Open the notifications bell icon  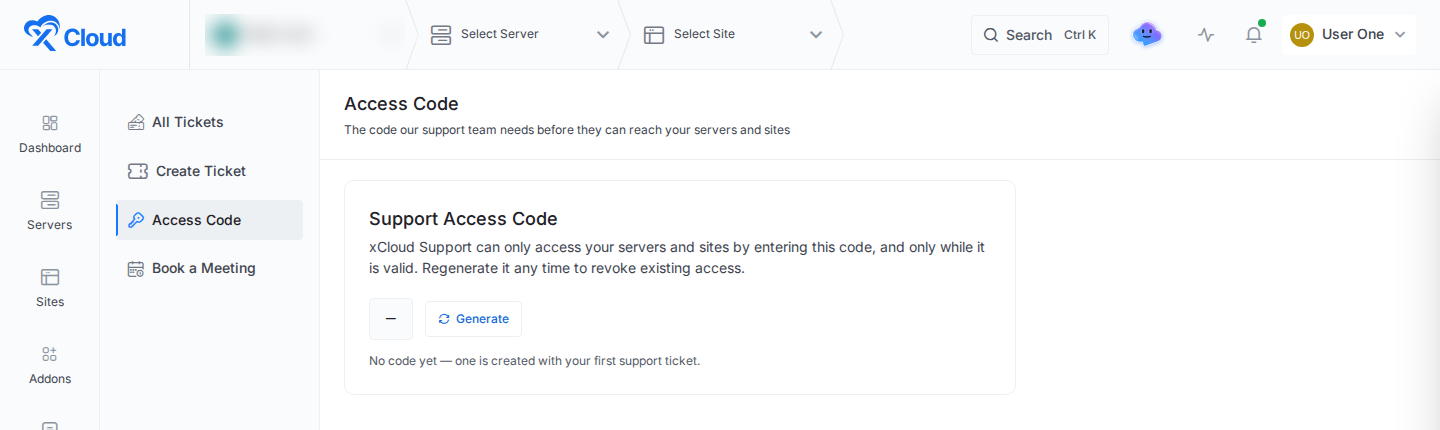[1253, 35]
